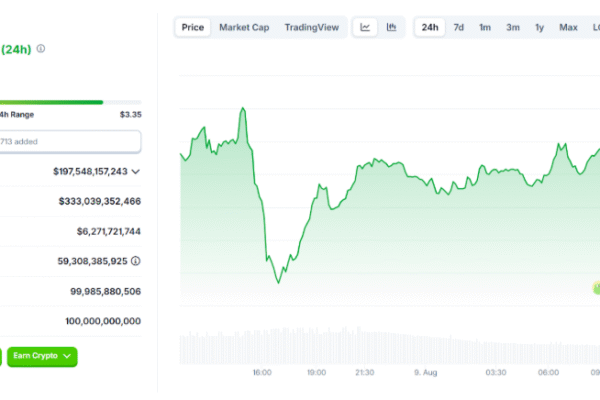Choose the 3m chart range
The width and height of the screenshot is (600, 400).
point(512,27)
